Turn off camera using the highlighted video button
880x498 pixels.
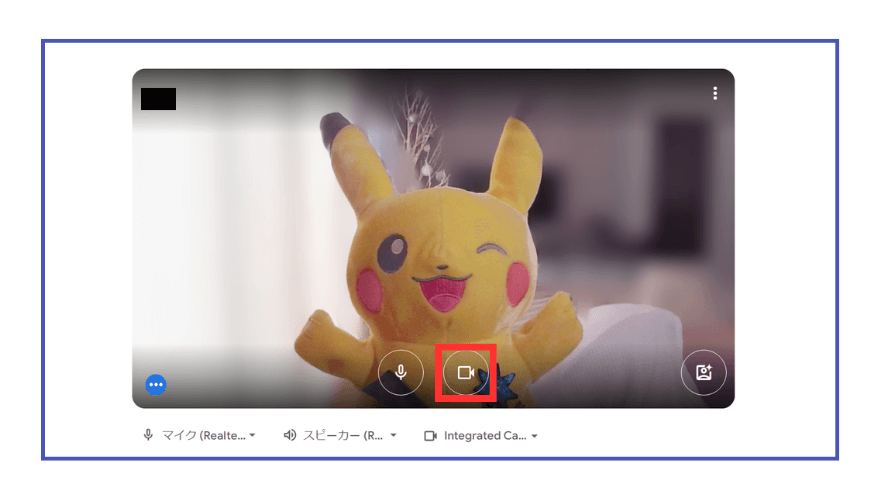click(x=465, y=372)
